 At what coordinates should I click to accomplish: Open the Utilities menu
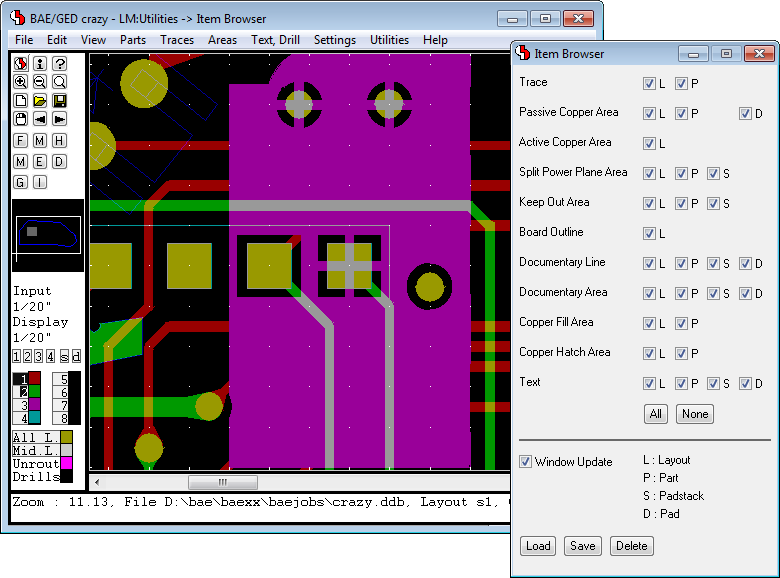(x=389, y=40)
